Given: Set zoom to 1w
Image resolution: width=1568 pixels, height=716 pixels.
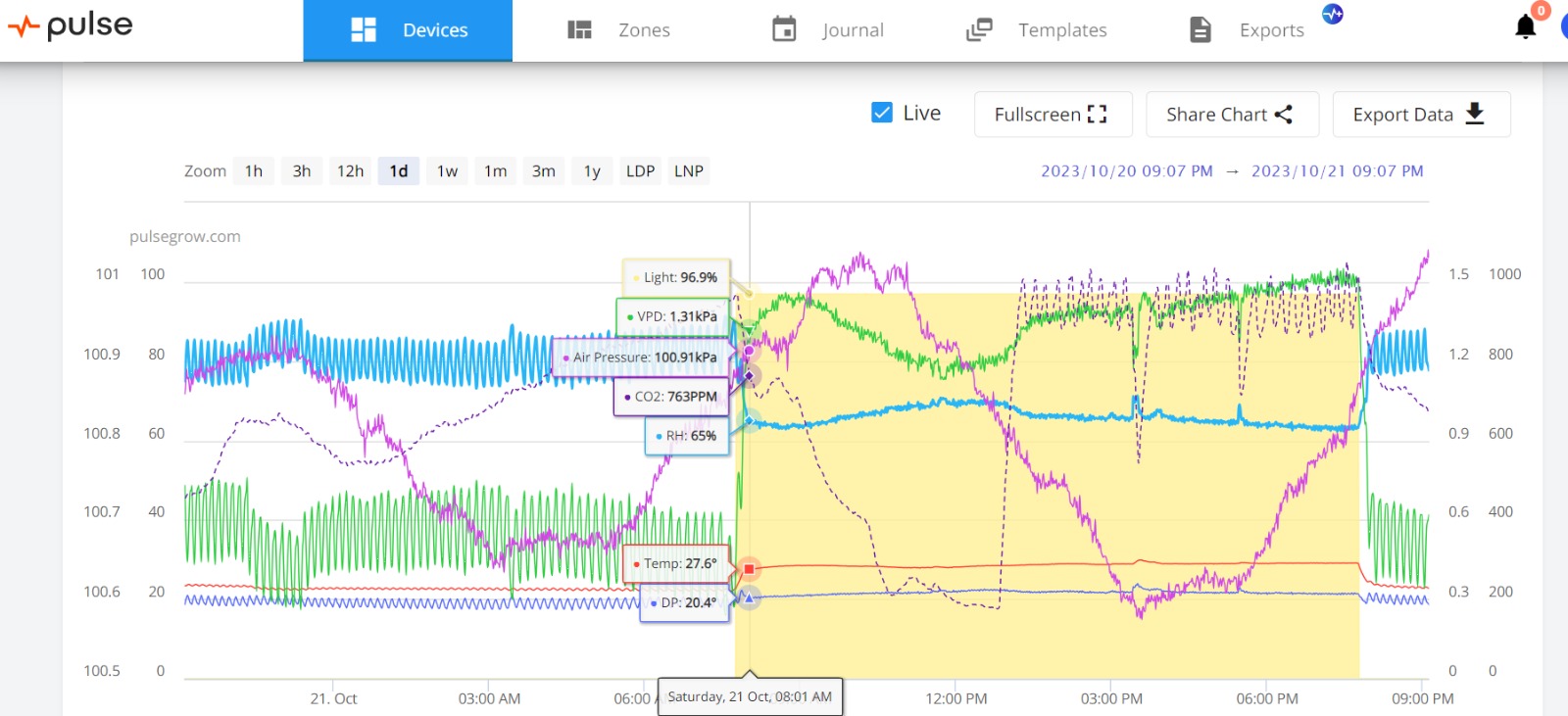Looking at the screenshot, I should tap(447, 171).
